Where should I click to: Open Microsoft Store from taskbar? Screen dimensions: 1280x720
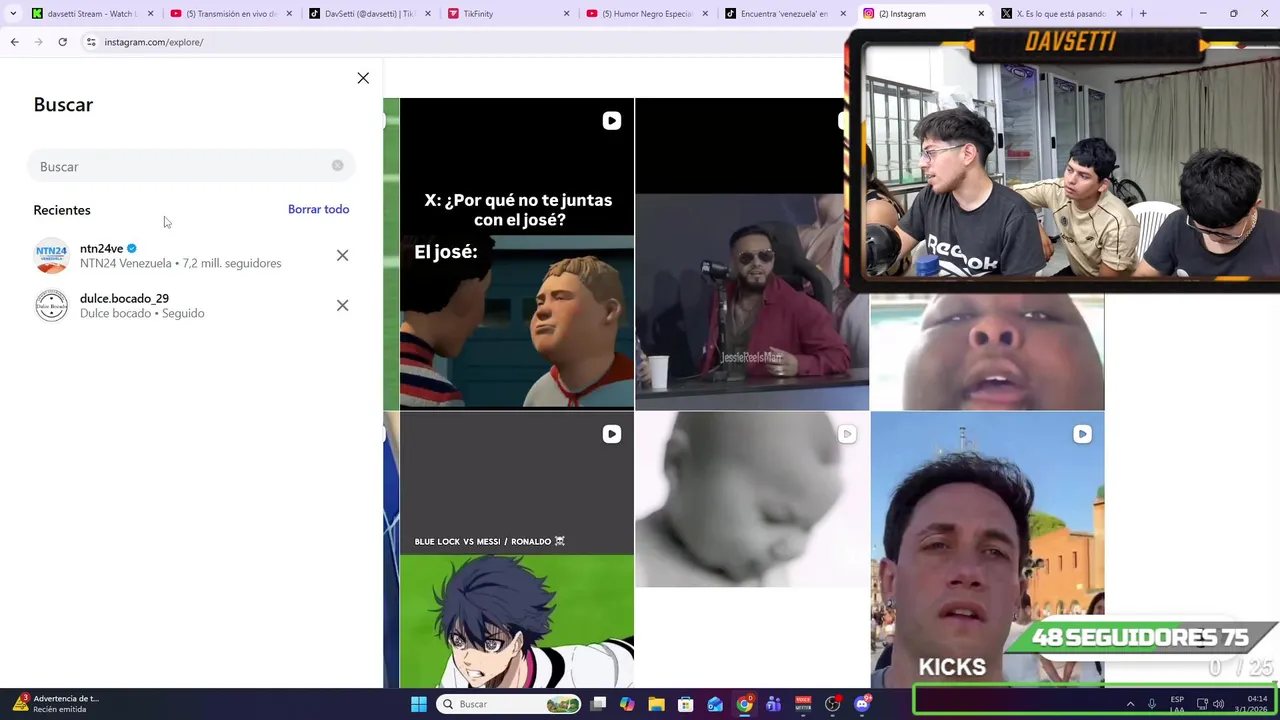click(x=686, y=704)
